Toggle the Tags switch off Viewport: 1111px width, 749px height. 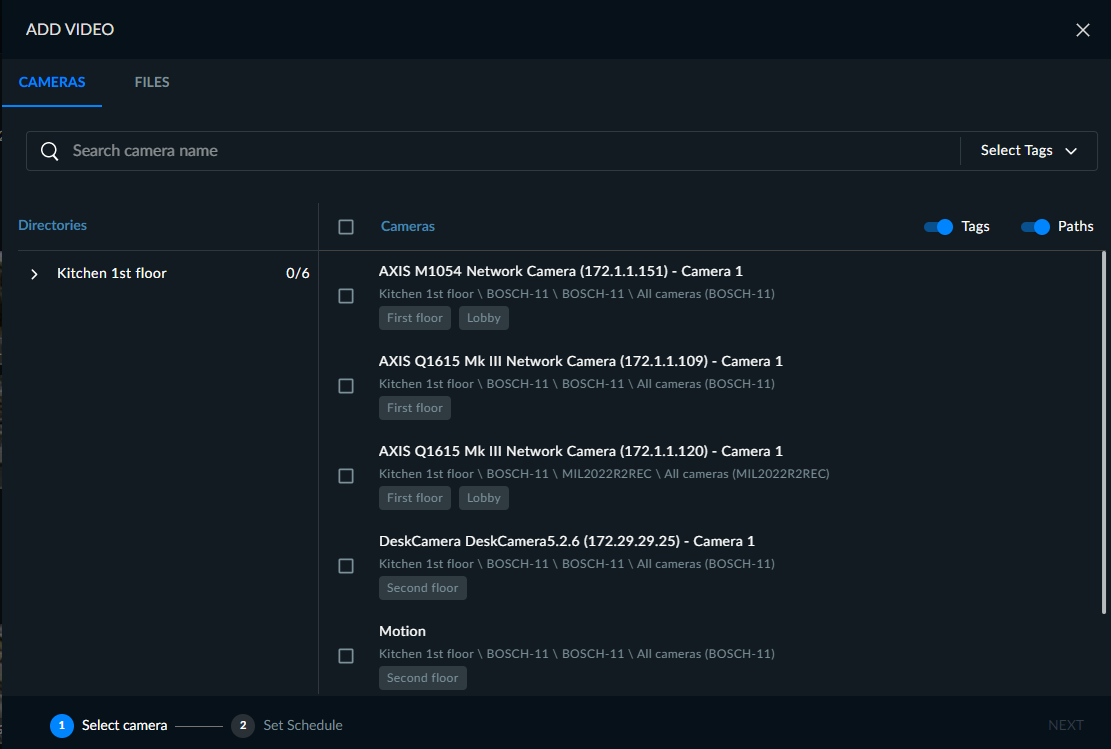point(938,227)
